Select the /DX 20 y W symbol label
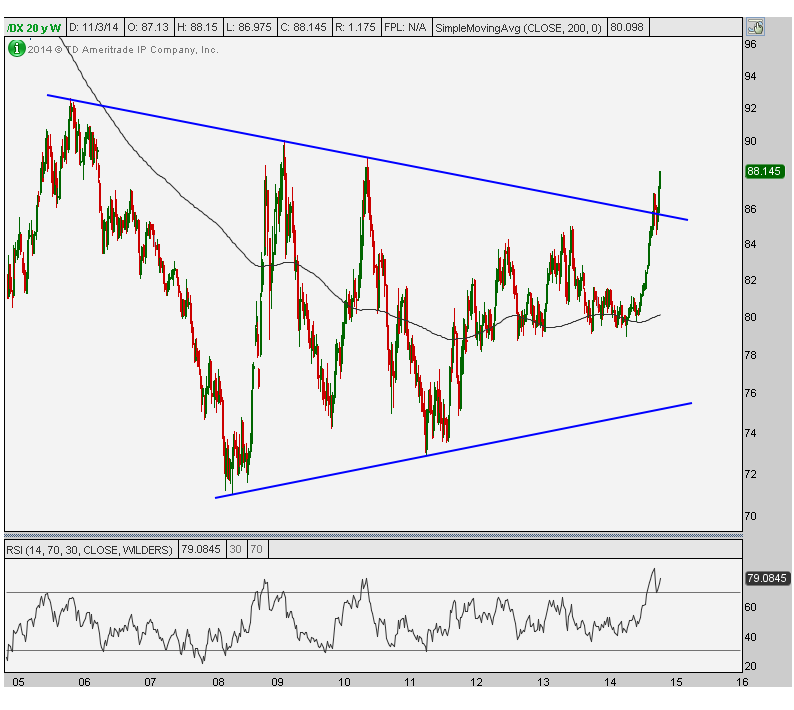The width and height of the screenshot is (794, 710). click(35, 28)
